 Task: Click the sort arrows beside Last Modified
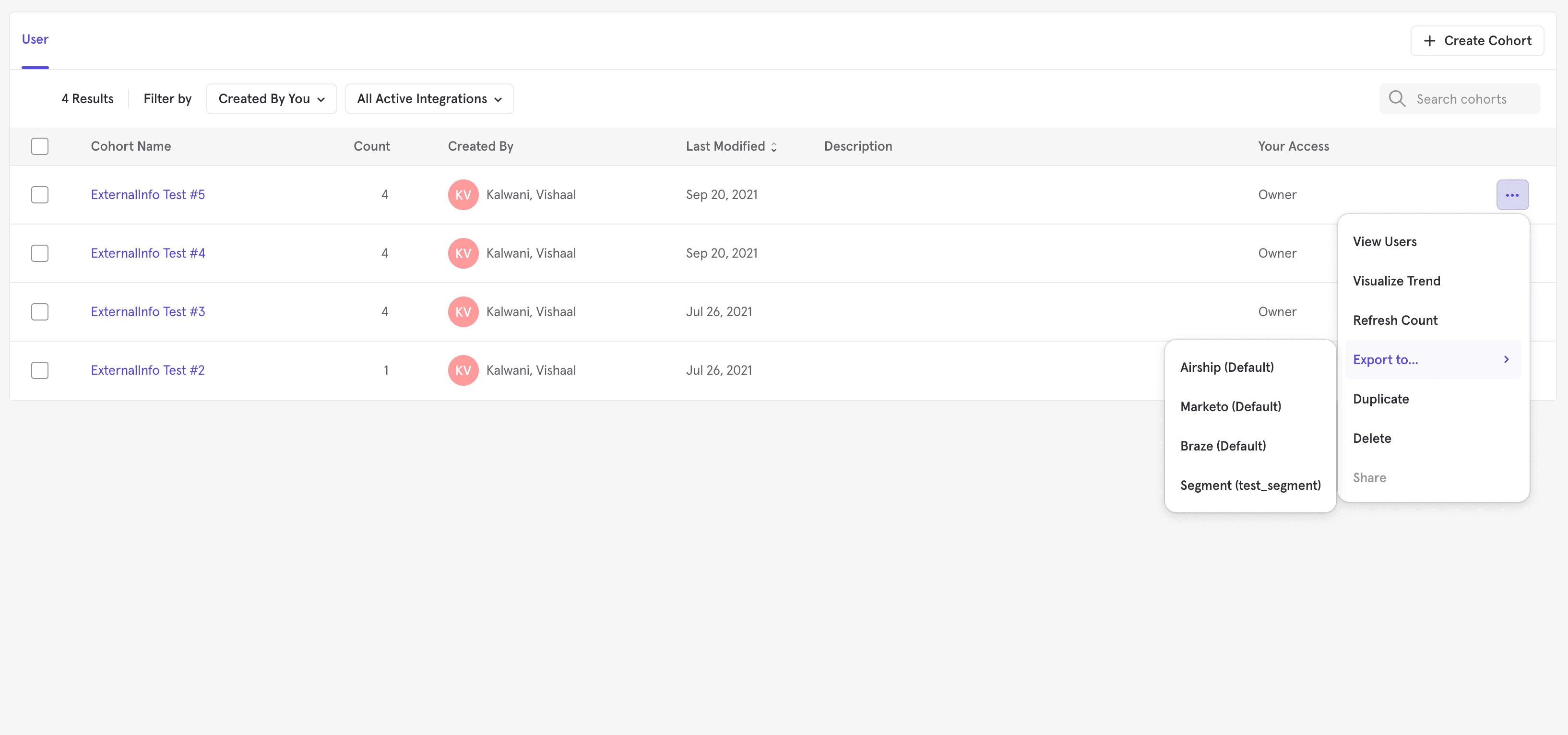click(x=773, y=147)
